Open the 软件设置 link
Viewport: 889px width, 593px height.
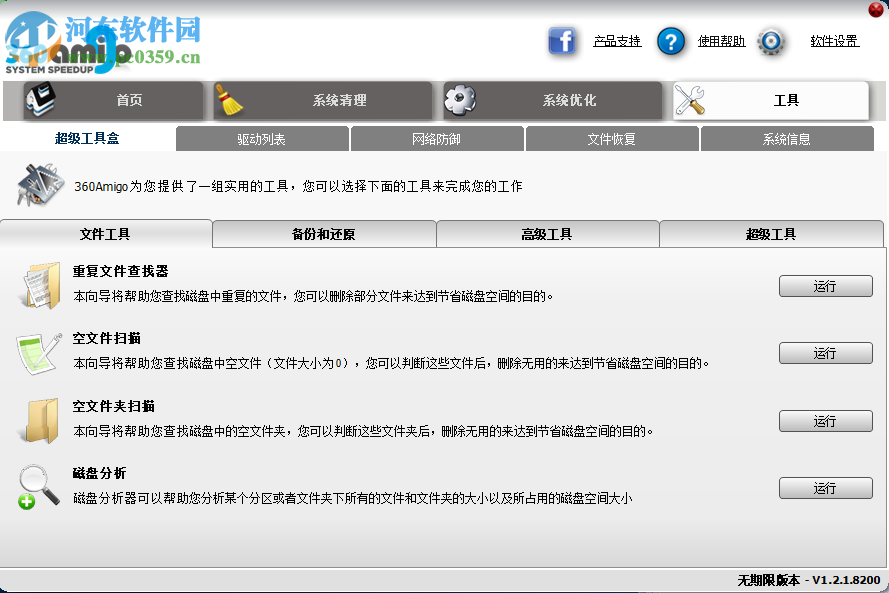[835, 41]
